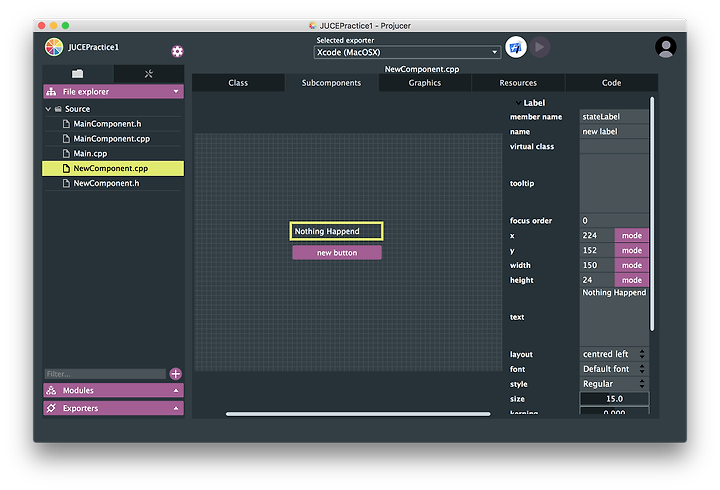Click the y value field 152
This screenshot has height=490, width=720.
597,250
